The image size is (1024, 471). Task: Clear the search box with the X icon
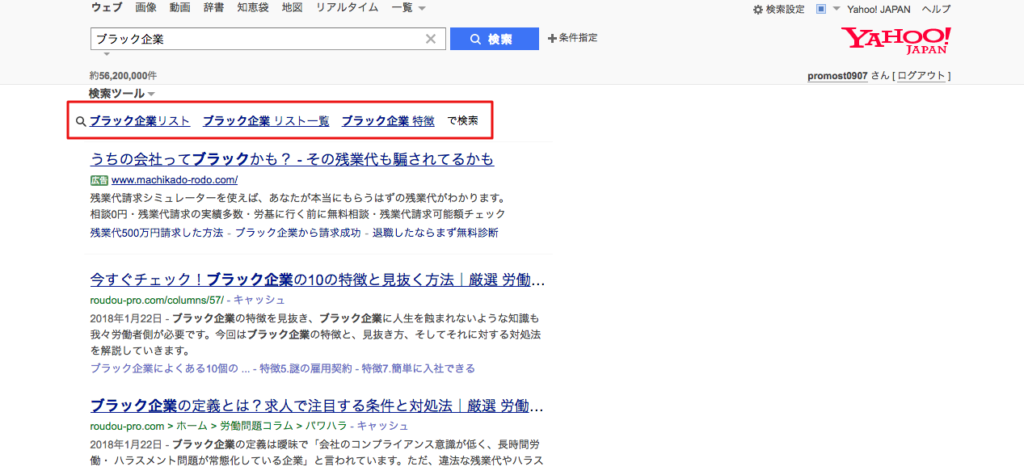point(430,39)
